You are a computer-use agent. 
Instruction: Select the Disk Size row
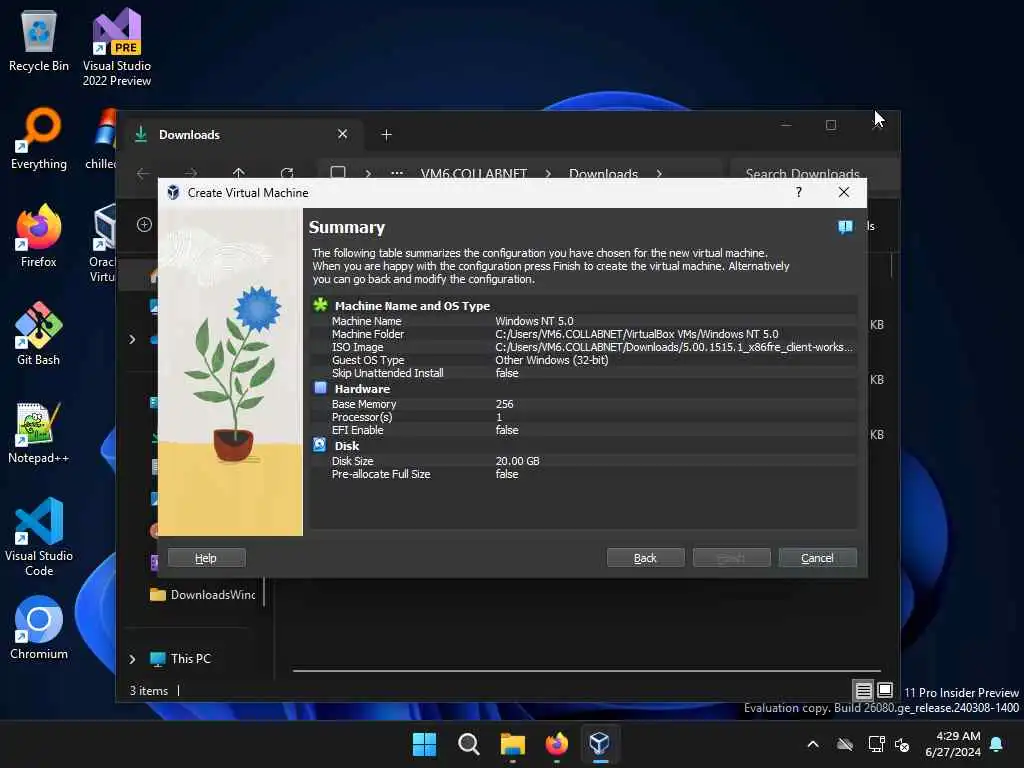584,460
